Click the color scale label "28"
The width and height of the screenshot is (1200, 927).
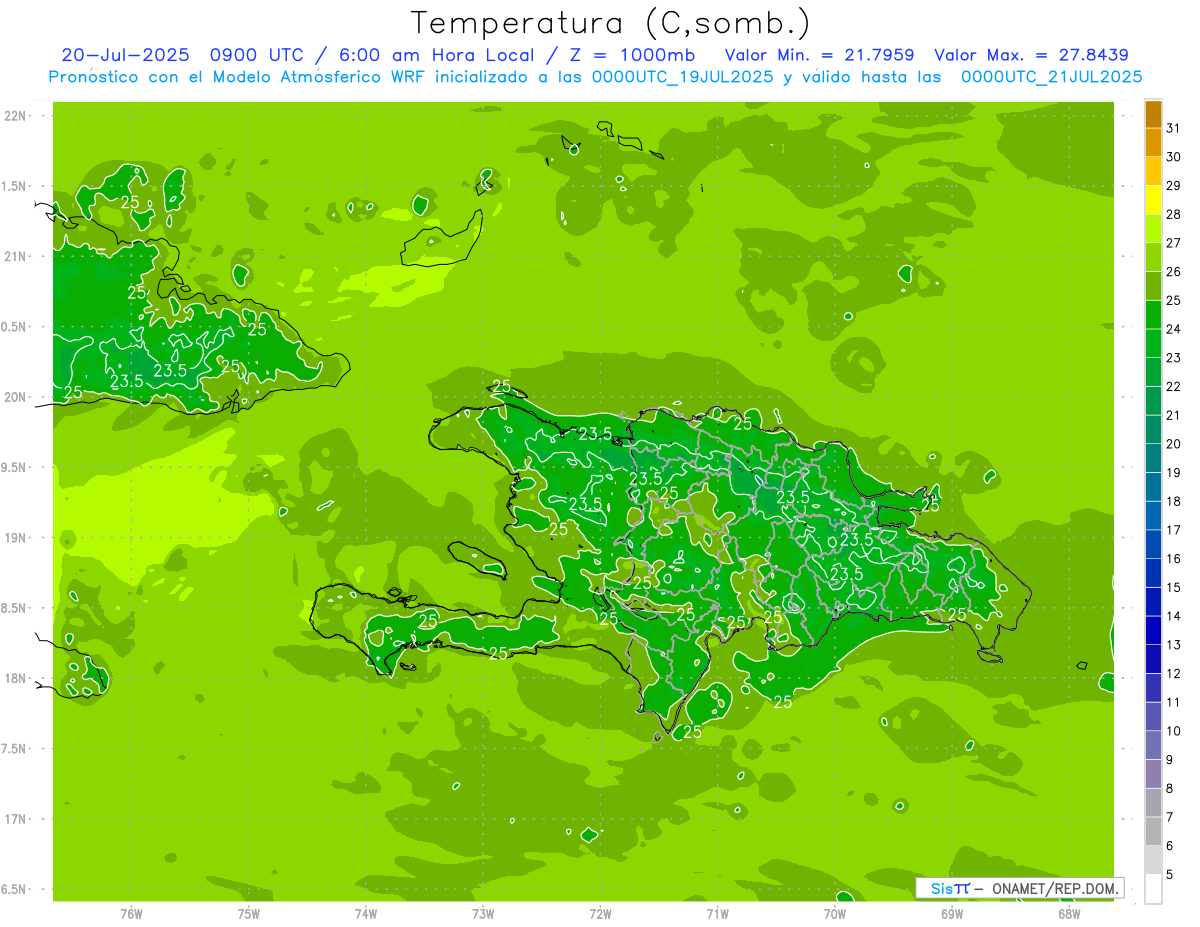1174,214
